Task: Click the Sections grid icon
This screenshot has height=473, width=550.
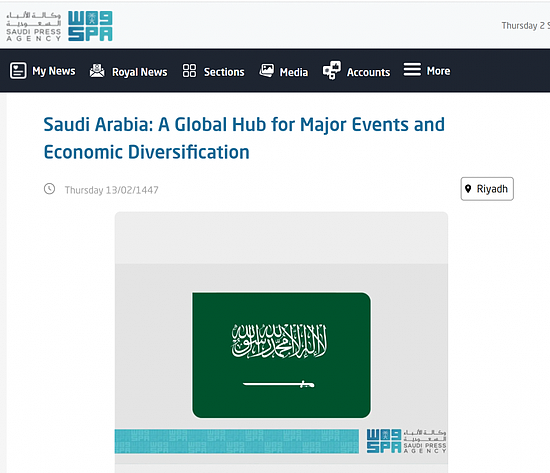Action: click(x=189, y=71)
